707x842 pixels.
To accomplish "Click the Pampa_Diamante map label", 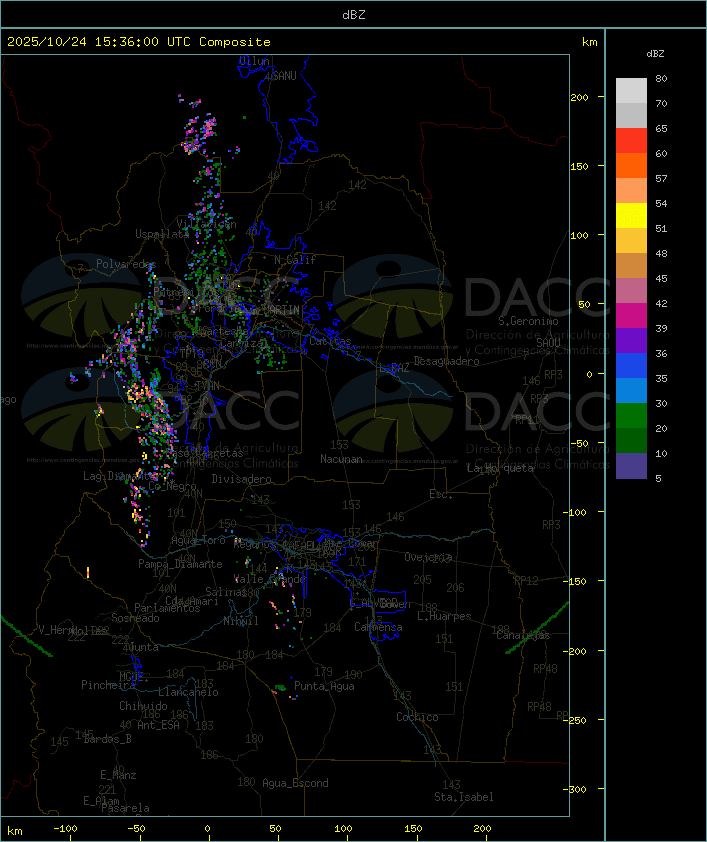I will click(x=180, y=564).
